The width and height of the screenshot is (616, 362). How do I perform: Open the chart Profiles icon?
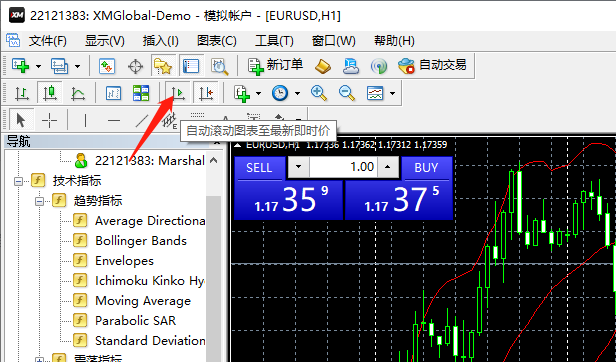click(59, 66)
